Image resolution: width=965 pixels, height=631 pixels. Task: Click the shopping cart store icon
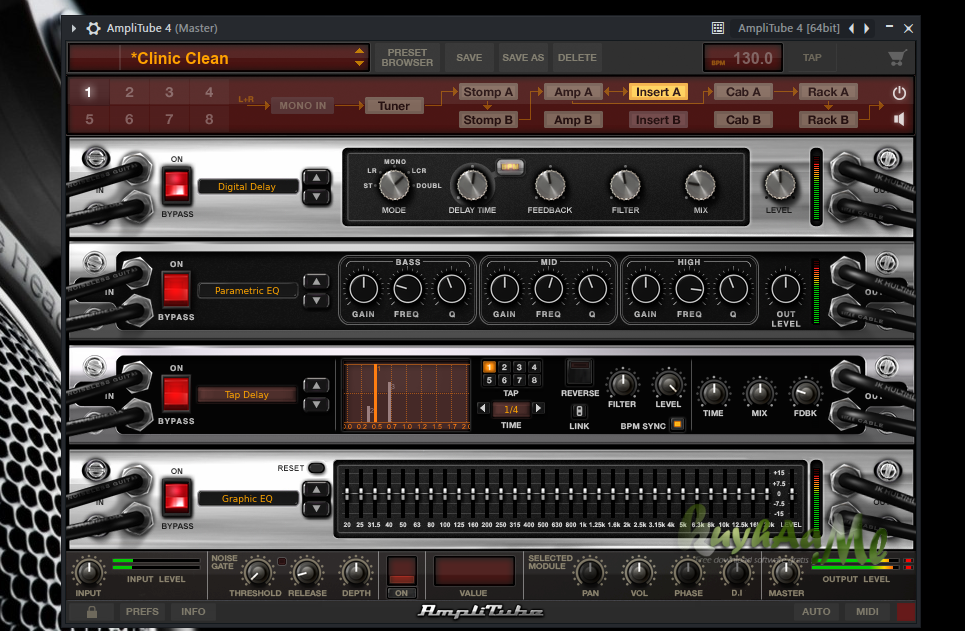tap(897, 58)
